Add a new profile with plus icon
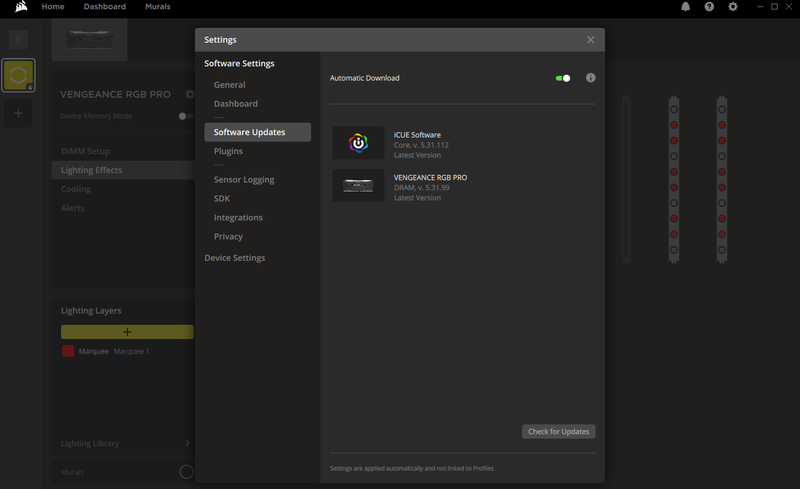800x489 pixels. point(18,113)
